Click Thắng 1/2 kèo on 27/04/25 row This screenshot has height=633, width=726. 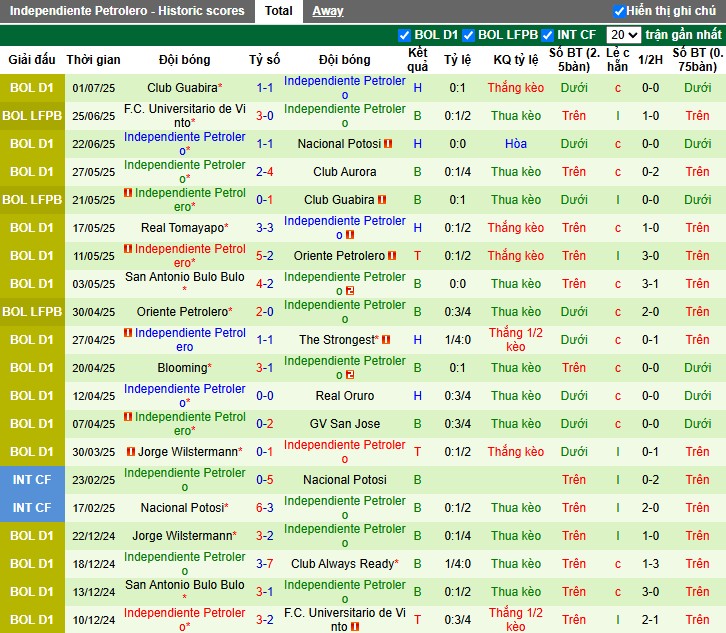point(515,339)
